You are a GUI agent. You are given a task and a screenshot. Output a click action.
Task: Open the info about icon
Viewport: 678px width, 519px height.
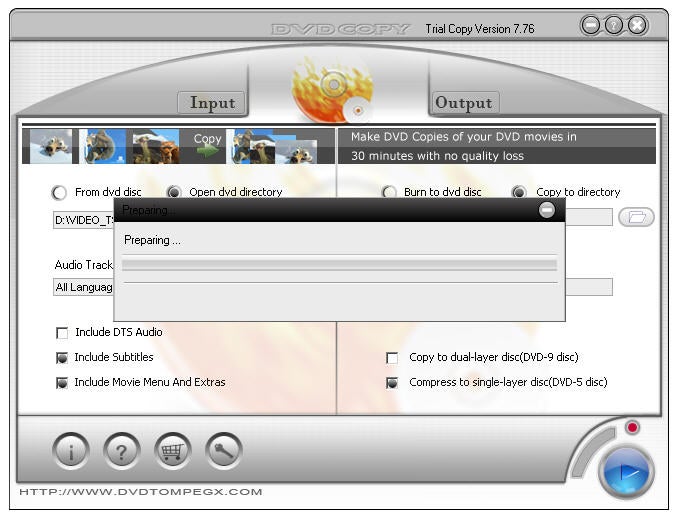[x=71, y=451]
